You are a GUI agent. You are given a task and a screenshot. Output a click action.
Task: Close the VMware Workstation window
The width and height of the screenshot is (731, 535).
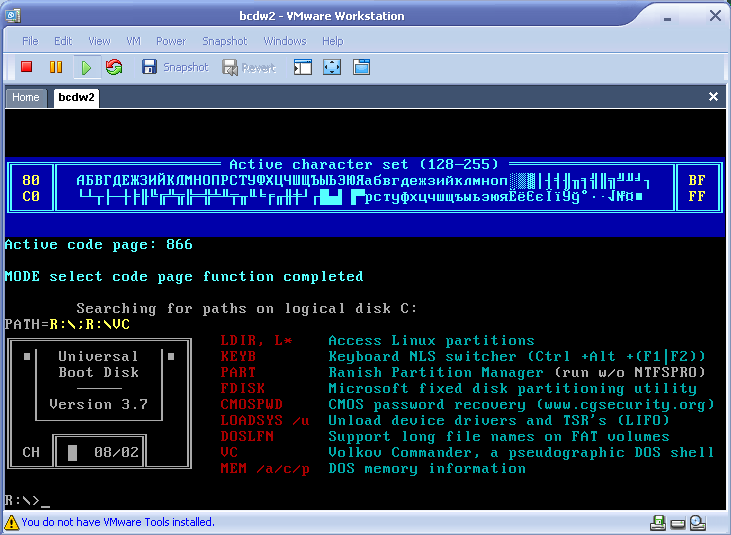click(715, 16)
